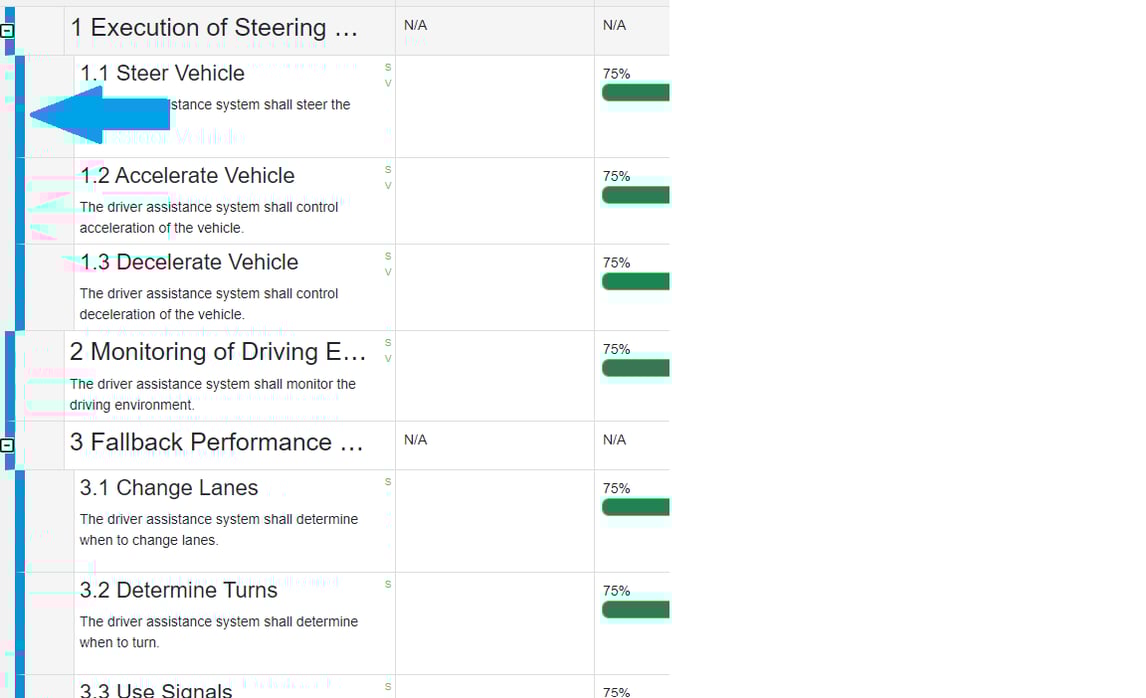Image resolution: width=1146 pixels, height=698 pixels.
Task: Click the big blue arrow pointing left
Action: click(98, 115)
